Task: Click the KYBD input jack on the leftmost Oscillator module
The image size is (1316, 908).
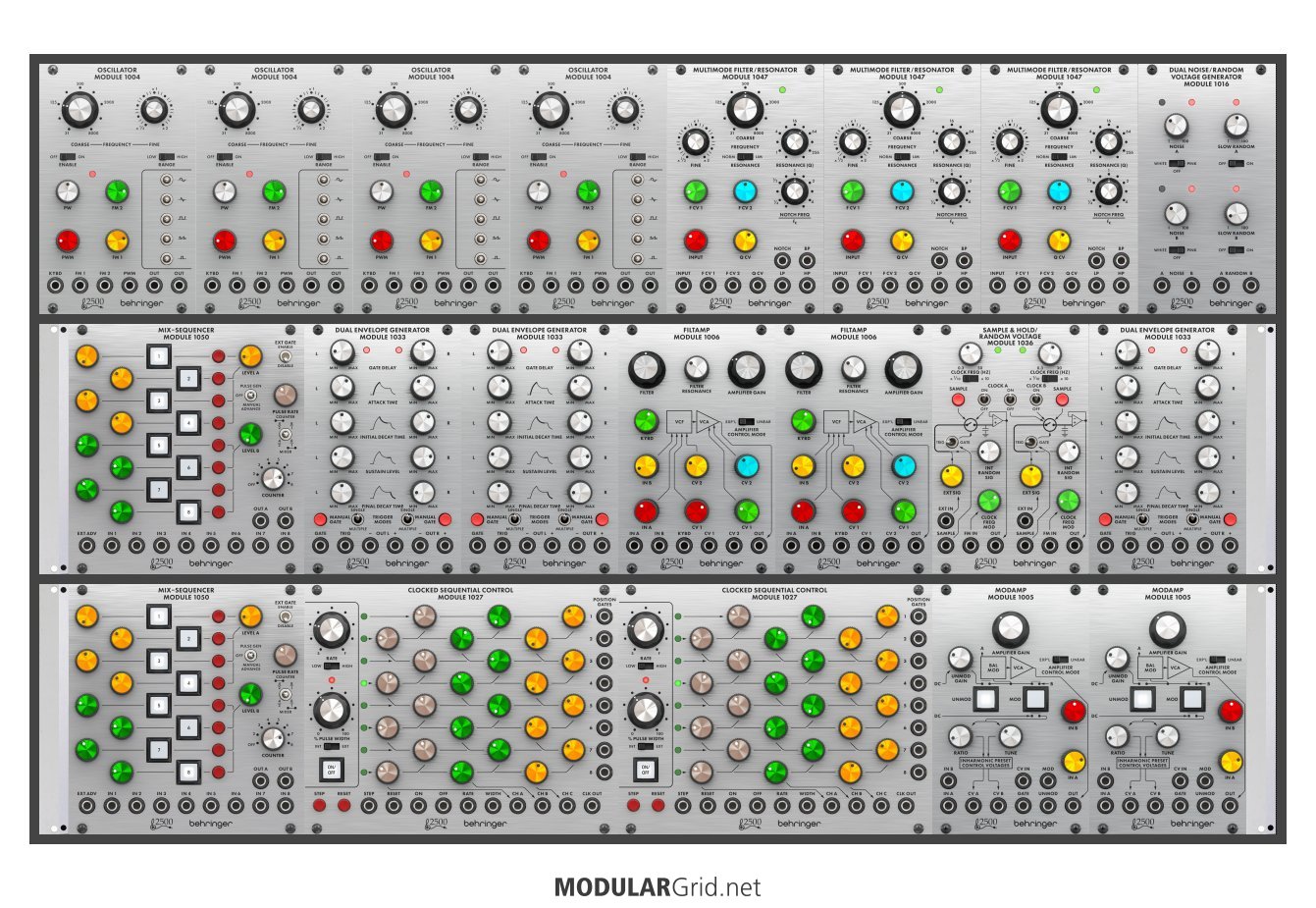Action: pos(55,286)
